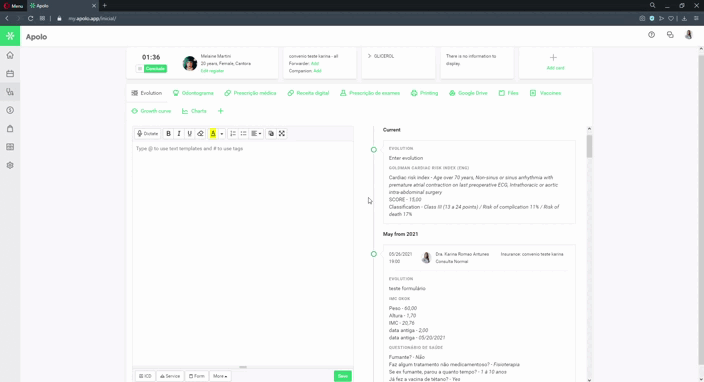Toggle underline formatting in the editor
Image resolution: width=704 pixels, height=382 pixels.
[x=189, y=133]
